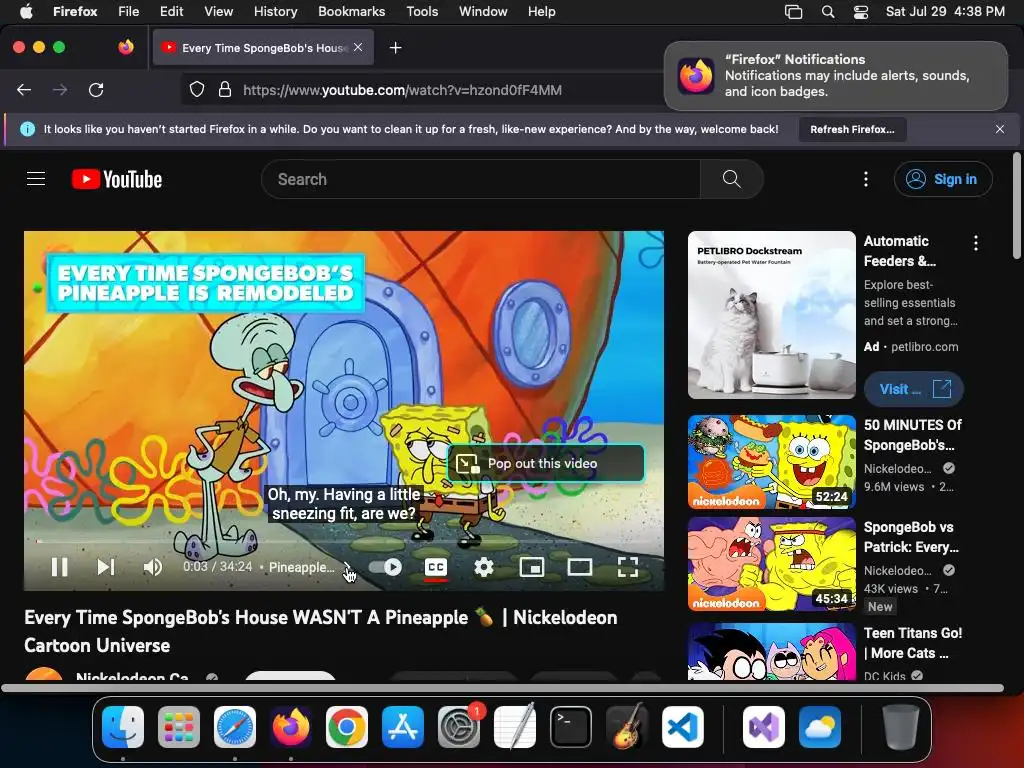
Task: Click the Sign in button
Action: 943,179
